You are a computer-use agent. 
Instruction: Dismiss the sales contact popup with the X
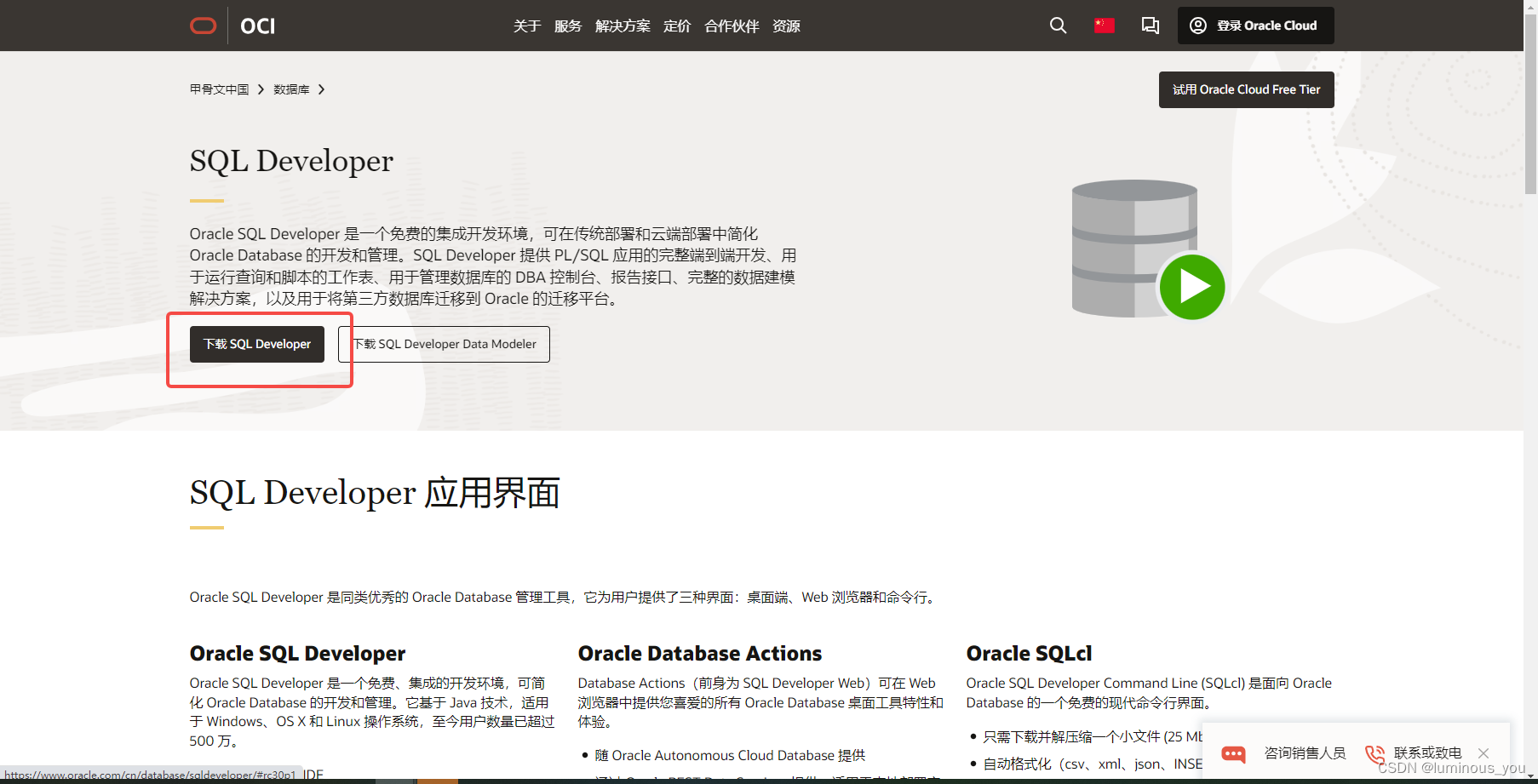[1483, 753]
